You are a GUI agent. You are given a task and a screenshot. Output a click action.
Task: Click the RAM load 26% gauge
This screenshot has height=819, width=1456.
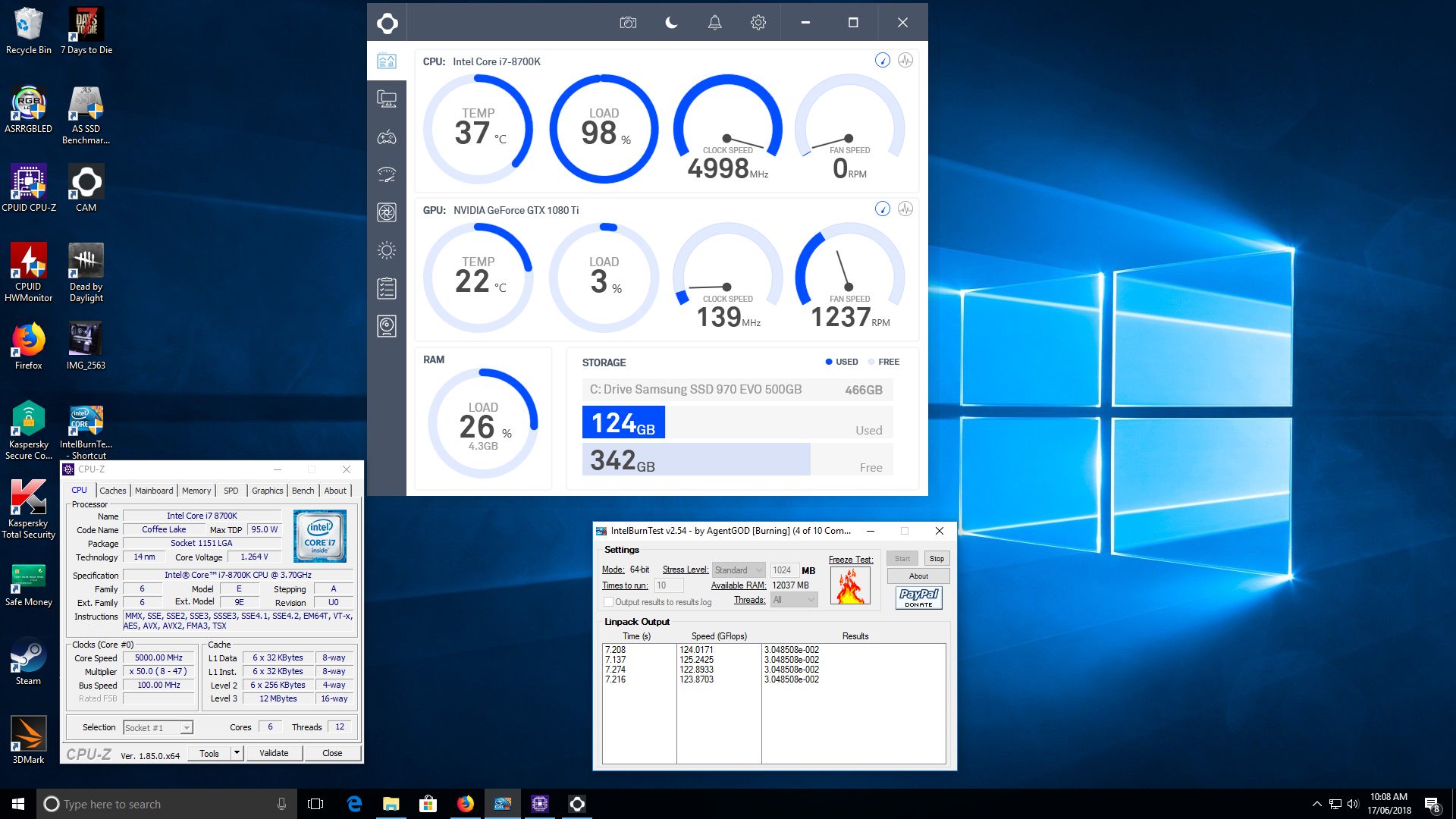483,423
